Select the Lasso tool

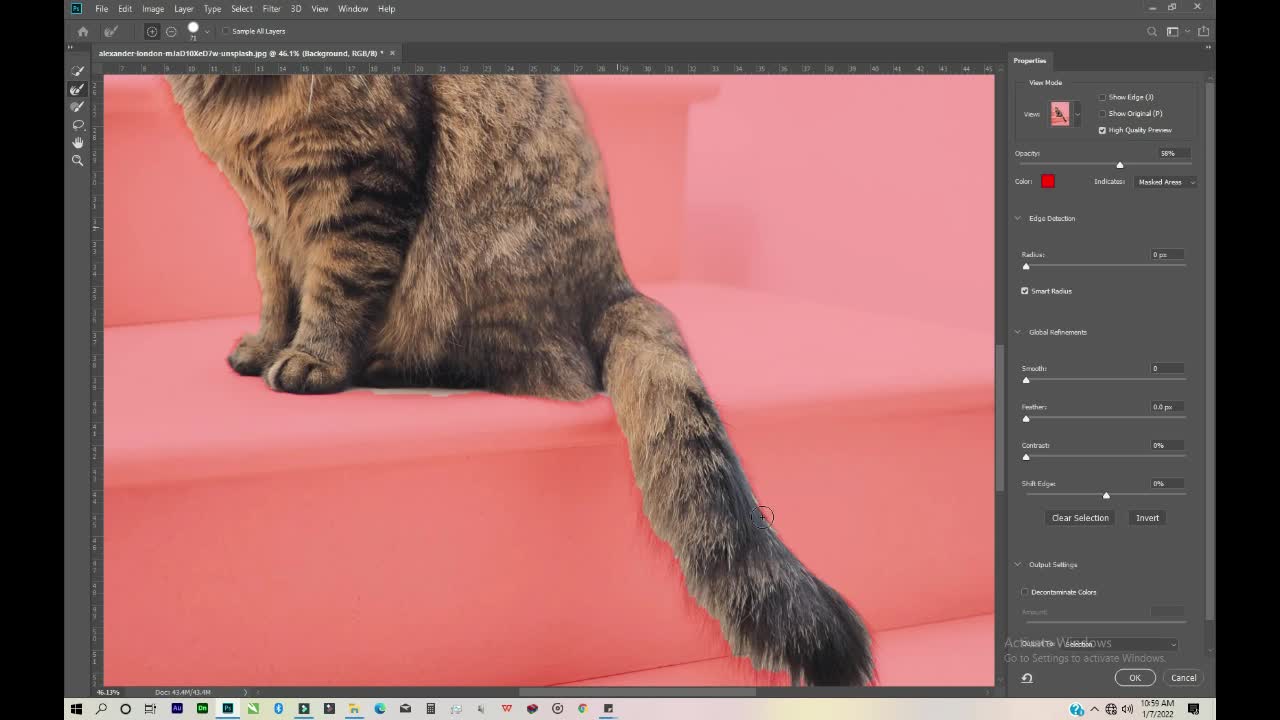tap(78, 125)
